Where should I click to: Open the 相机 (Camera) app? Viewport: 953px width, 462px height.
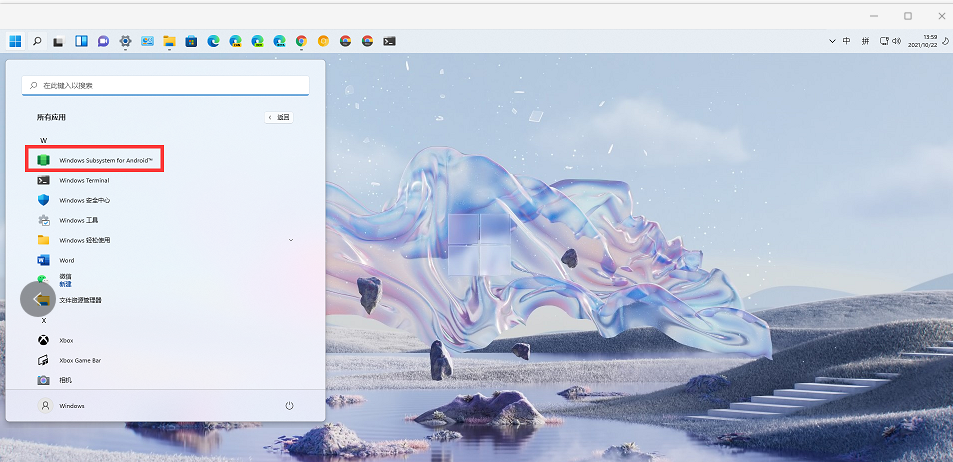[x=66, y=380]
